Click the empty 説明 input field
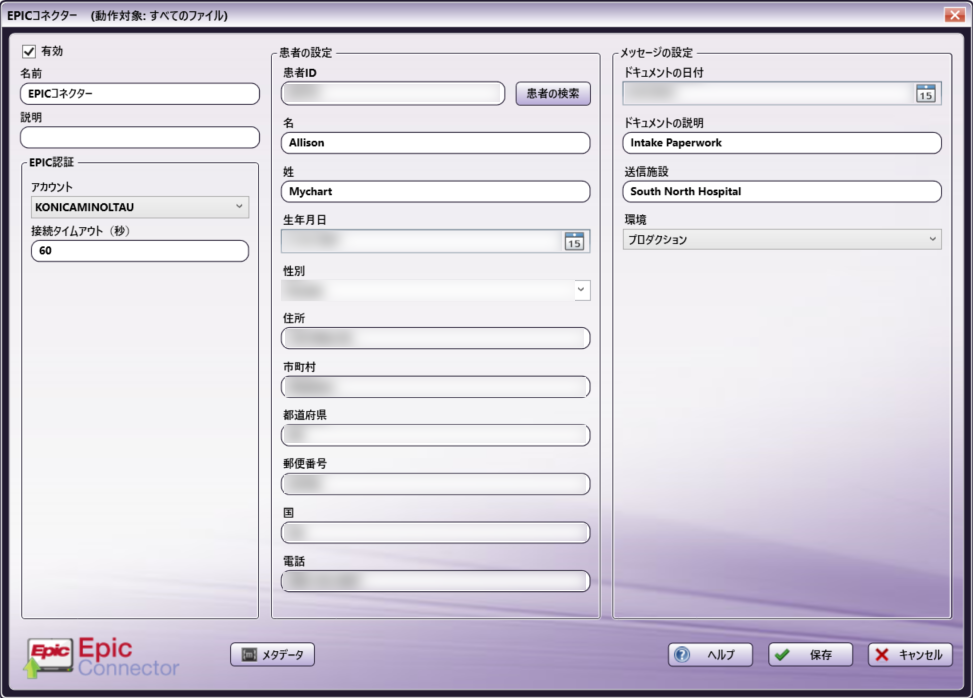 (140, 137)
